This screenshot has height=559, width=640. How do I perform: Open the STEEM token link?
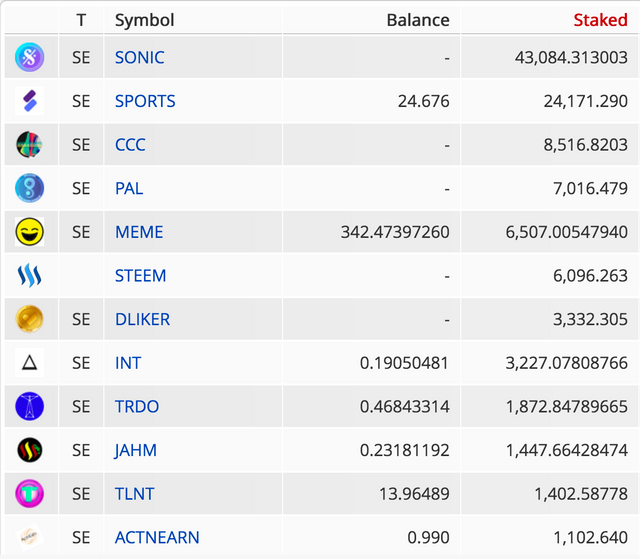[140, 276]
